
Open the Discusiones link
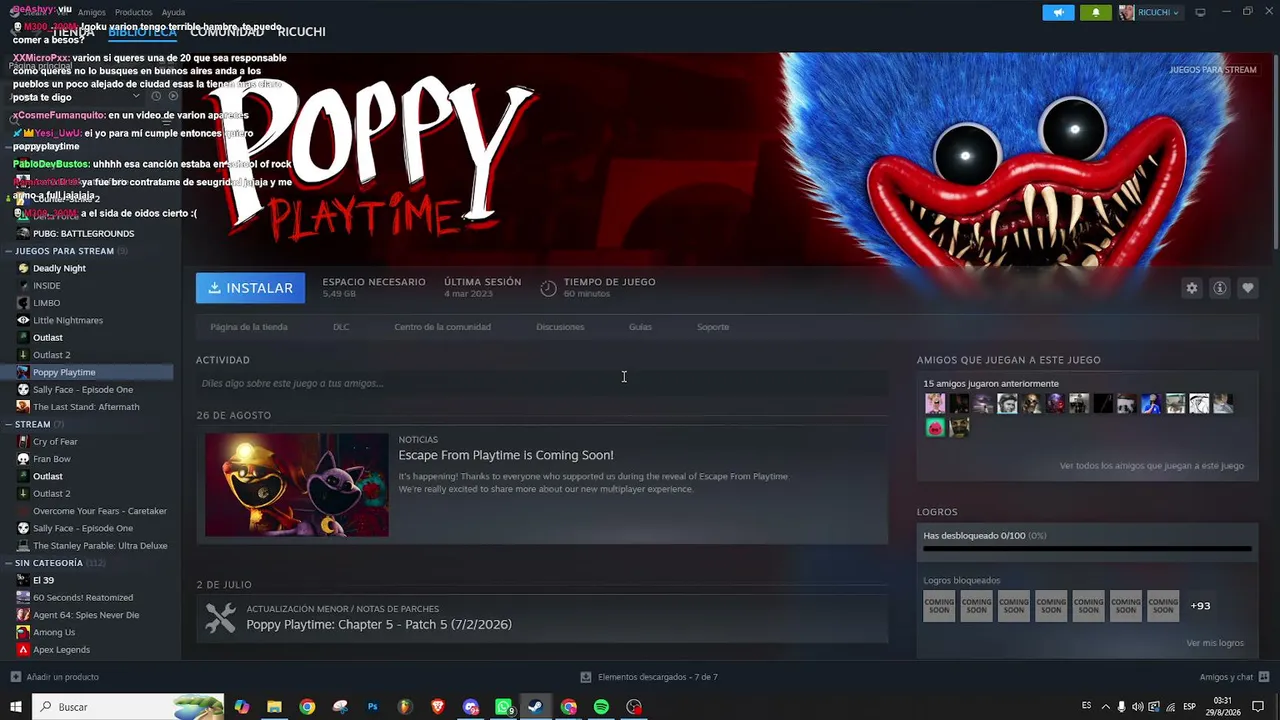pyautogui.click(x=560, y=327)
